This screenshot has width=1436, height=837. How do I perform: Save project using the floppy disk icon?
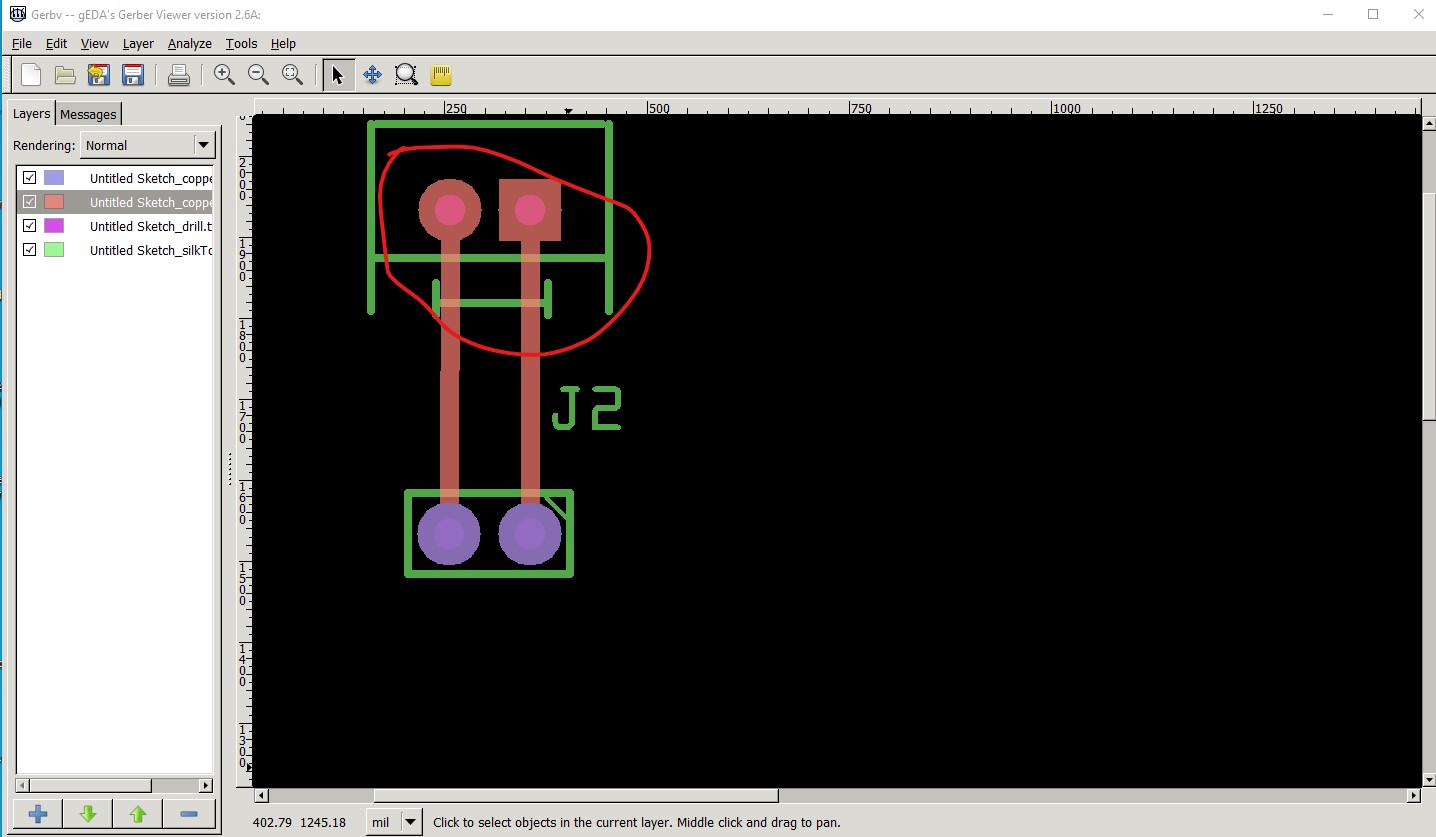pyautogui.click(x=132, y=75)
